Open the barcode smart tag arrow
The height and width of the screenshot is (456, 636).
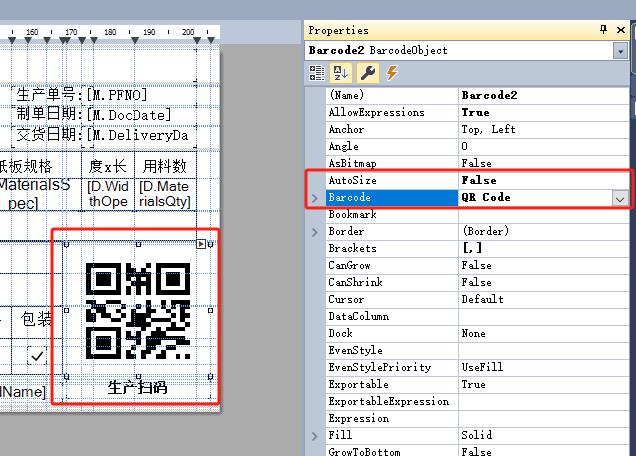(200, 244)
